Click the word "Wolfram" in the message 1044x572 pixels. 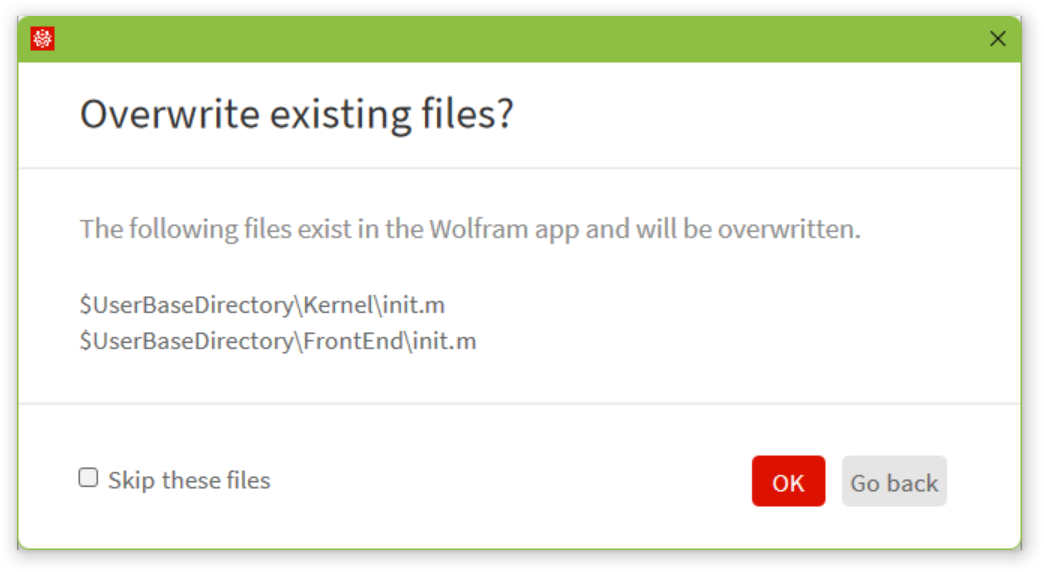click(x=475, y=229)
